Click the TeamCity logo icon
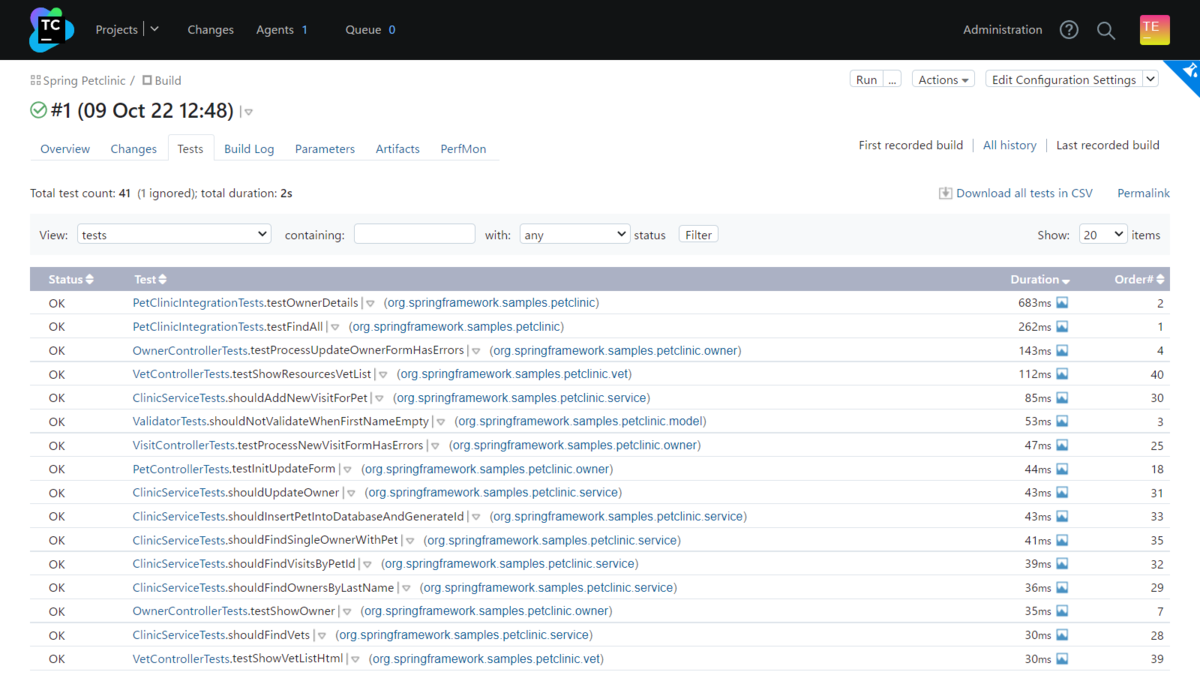The height and width of the screenshot is (675, 1200). tap(51, 29)
